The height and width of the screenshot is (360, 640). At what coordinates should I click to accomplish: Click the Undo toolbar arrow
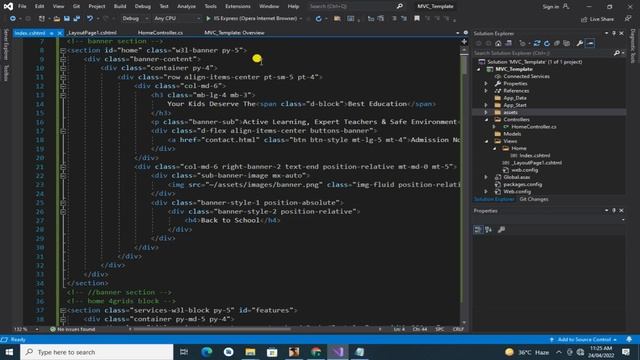tap(89, 18)
